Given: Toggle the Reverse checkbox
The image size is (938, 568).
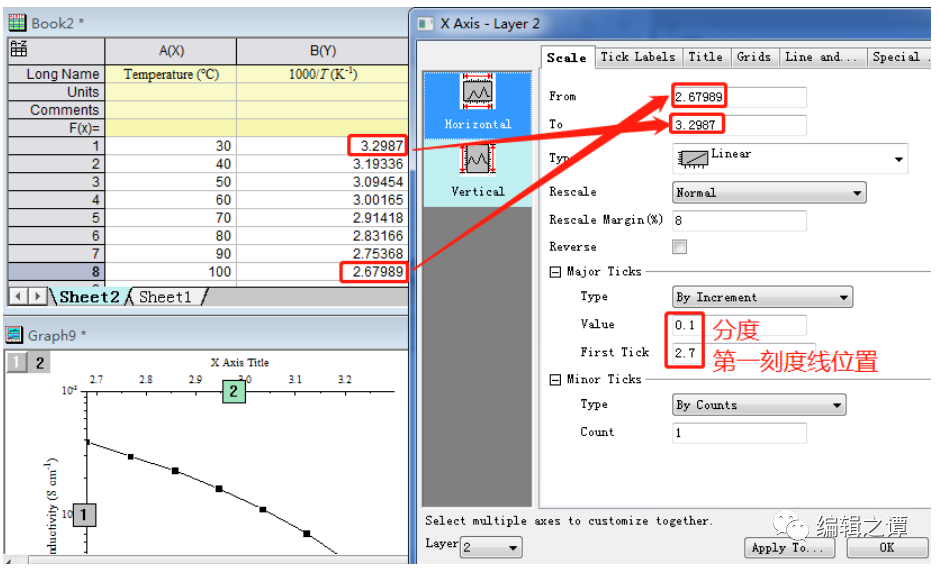Looking at the screenshot, I should click(679, 247).
